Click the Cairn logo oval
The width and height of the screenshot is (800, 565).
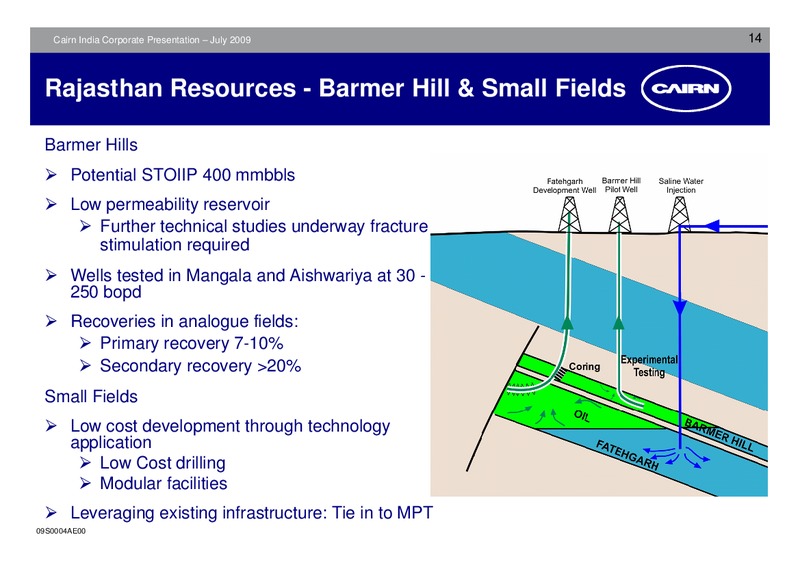pyautogui.click(x=686, y=88)
